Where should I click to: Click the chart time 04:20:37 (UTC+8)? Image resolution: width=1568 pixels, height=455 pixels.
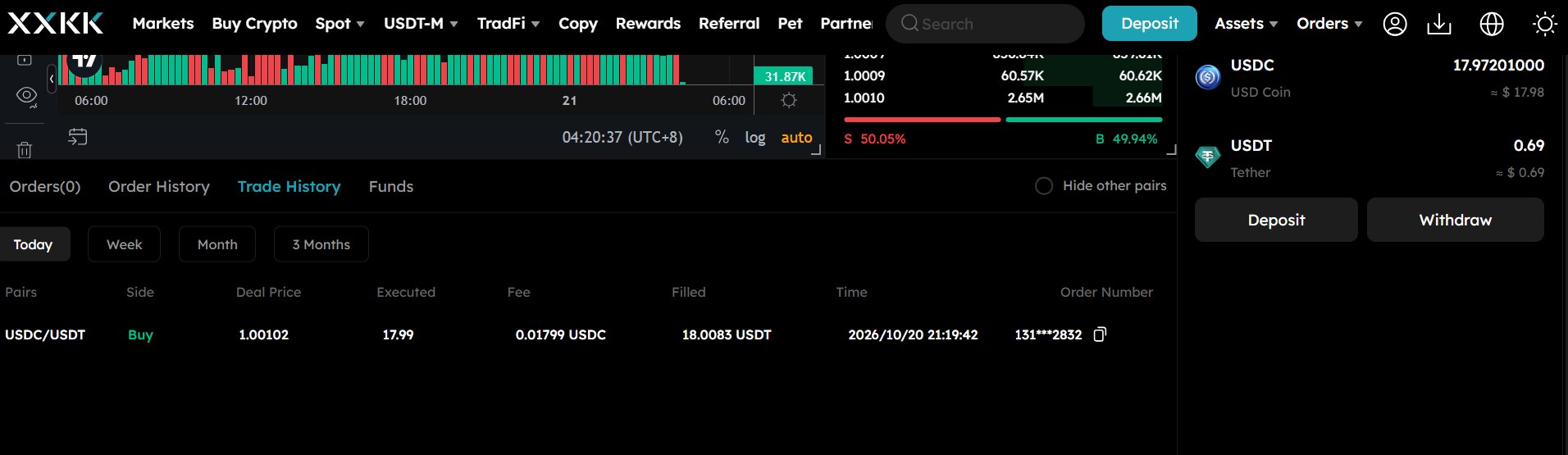point(622,137)
